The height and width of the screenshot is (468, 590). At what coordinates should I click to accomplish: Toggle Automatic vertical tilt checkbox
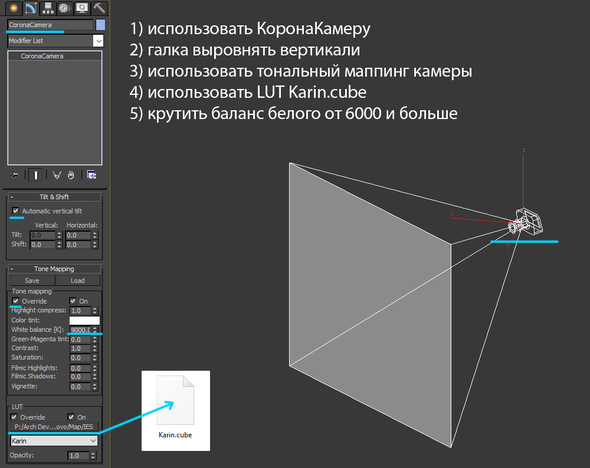[15, 211]
